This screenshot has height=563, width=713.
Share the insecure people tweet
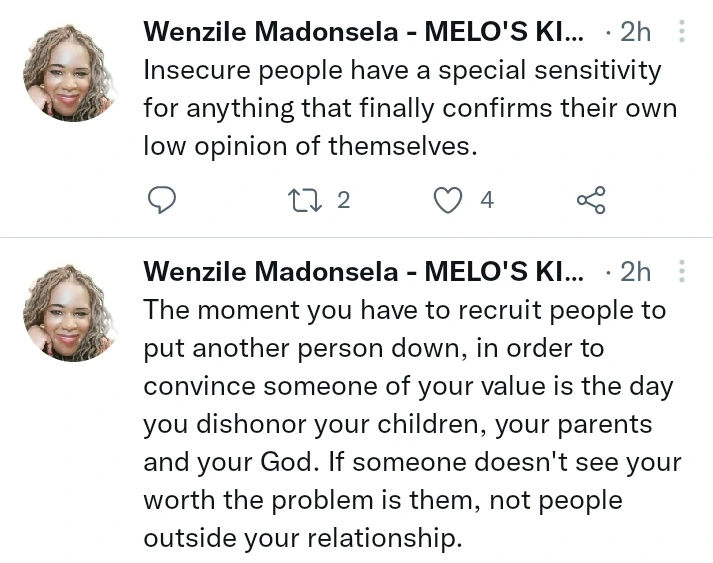[591, 200]
